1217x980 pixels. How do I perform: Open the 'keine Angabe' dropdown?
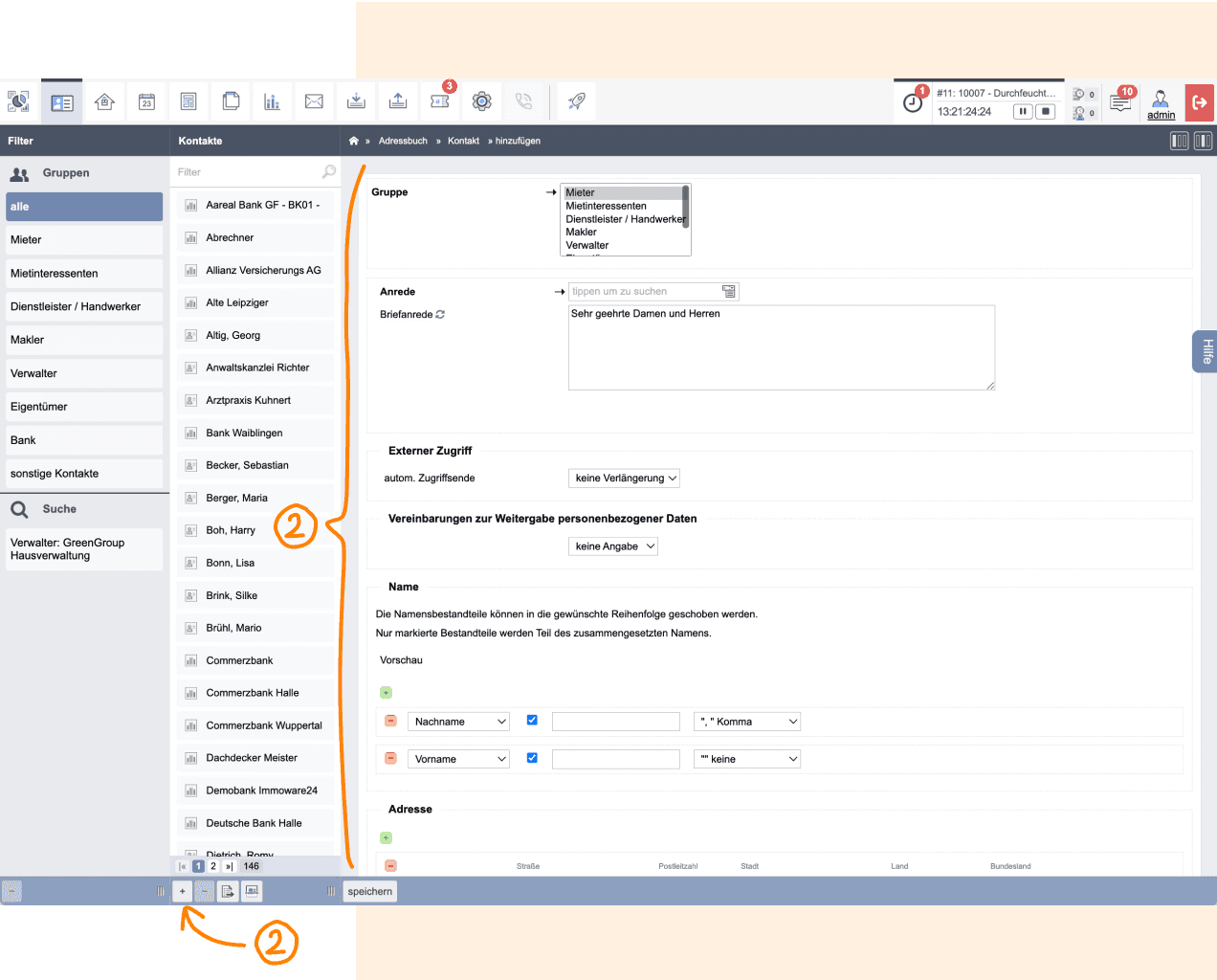click(613, 546)
